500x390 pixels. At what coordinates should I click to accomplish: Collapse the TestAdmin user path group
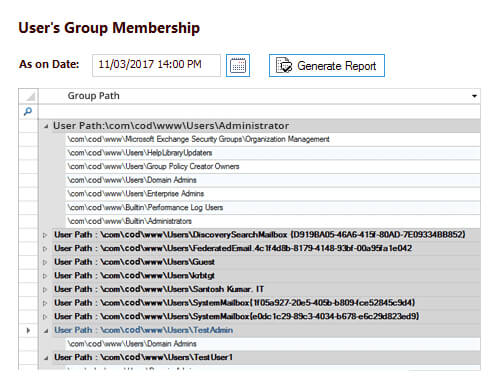[46, 331]
